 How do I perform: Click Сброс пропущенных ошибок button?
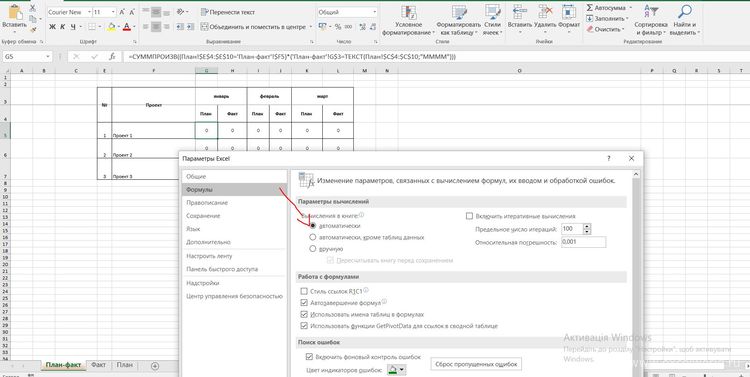[x=476, y=364]
